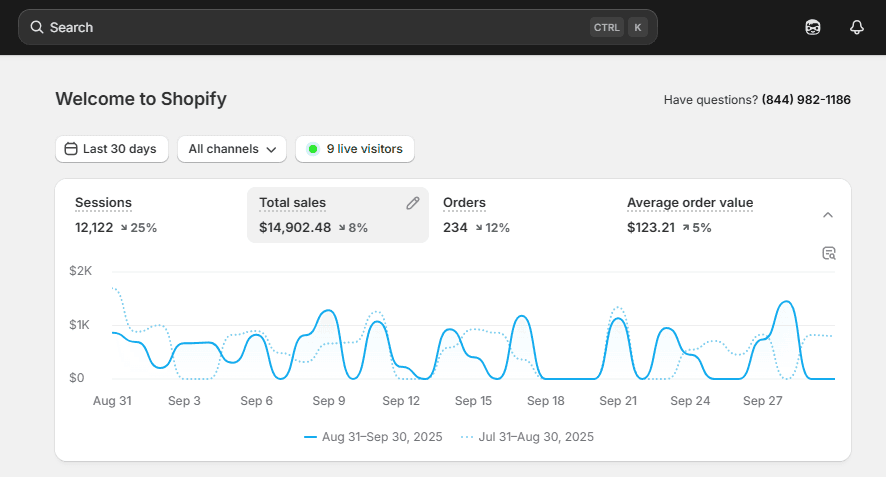Image resolution: width=886 pixels, height=477 pixels.
Task: Click the Sep 9 axis label
Action: point(329,401)
